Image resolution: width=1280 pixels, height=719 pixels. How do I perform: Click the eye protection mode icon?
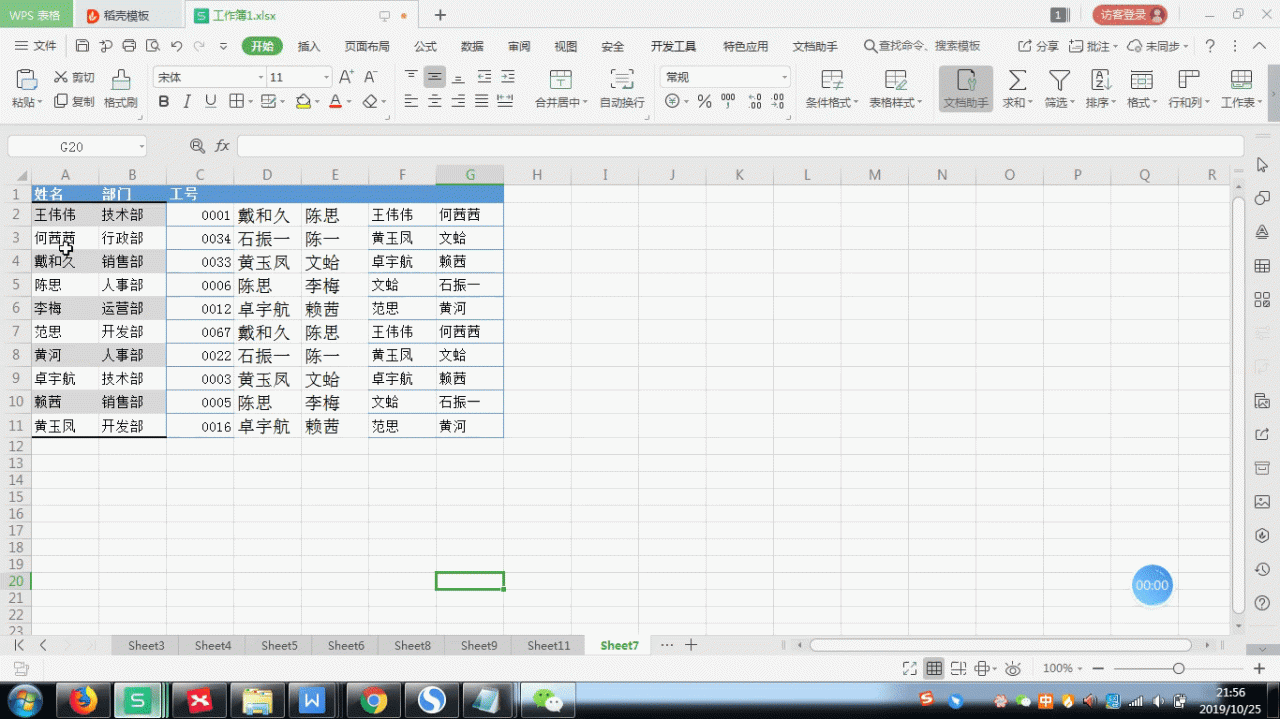point(1013,668)
